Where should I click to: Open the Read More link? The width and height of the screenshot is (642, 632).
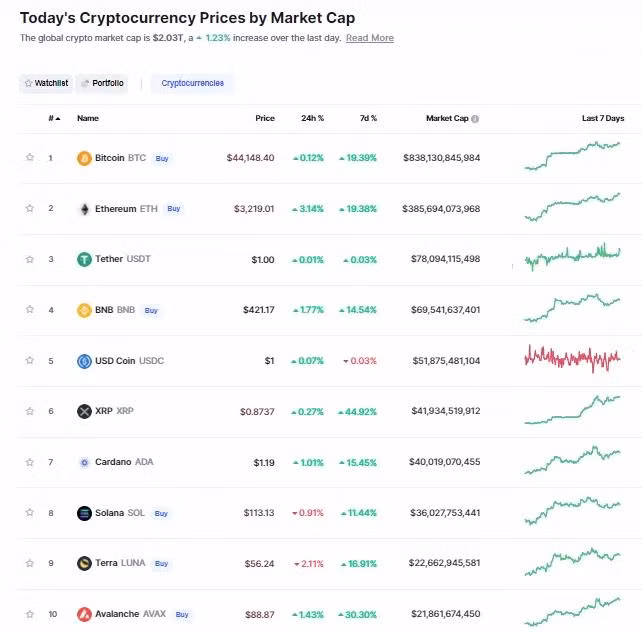(369, 38)
